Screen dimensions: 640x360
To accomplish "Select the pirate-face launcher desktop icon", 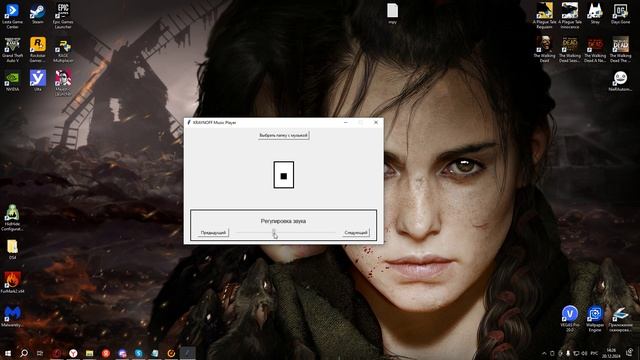I will (63, 83).
